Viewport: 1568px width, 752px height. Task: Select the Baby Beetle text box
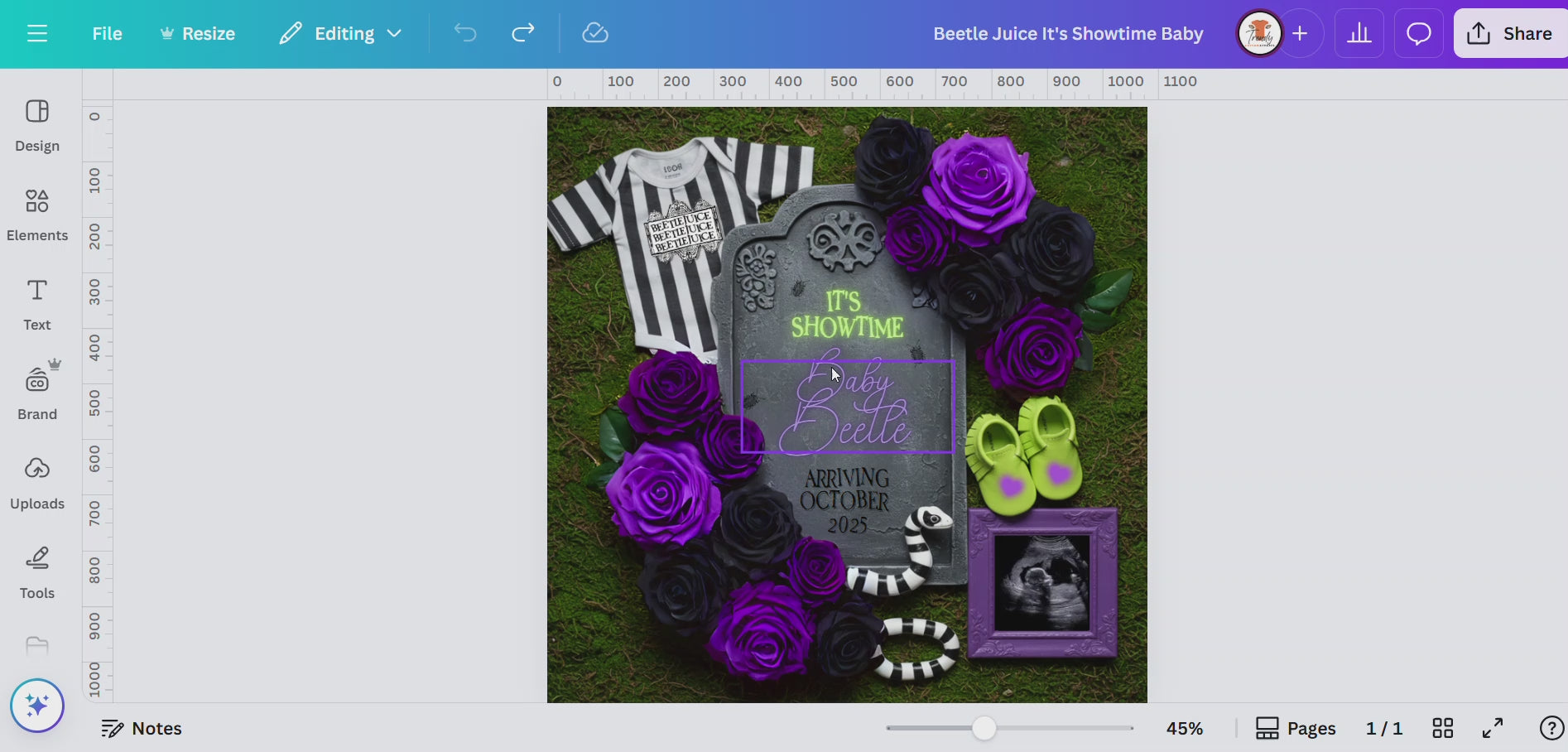pyautogui.click(x=847, y=407)
